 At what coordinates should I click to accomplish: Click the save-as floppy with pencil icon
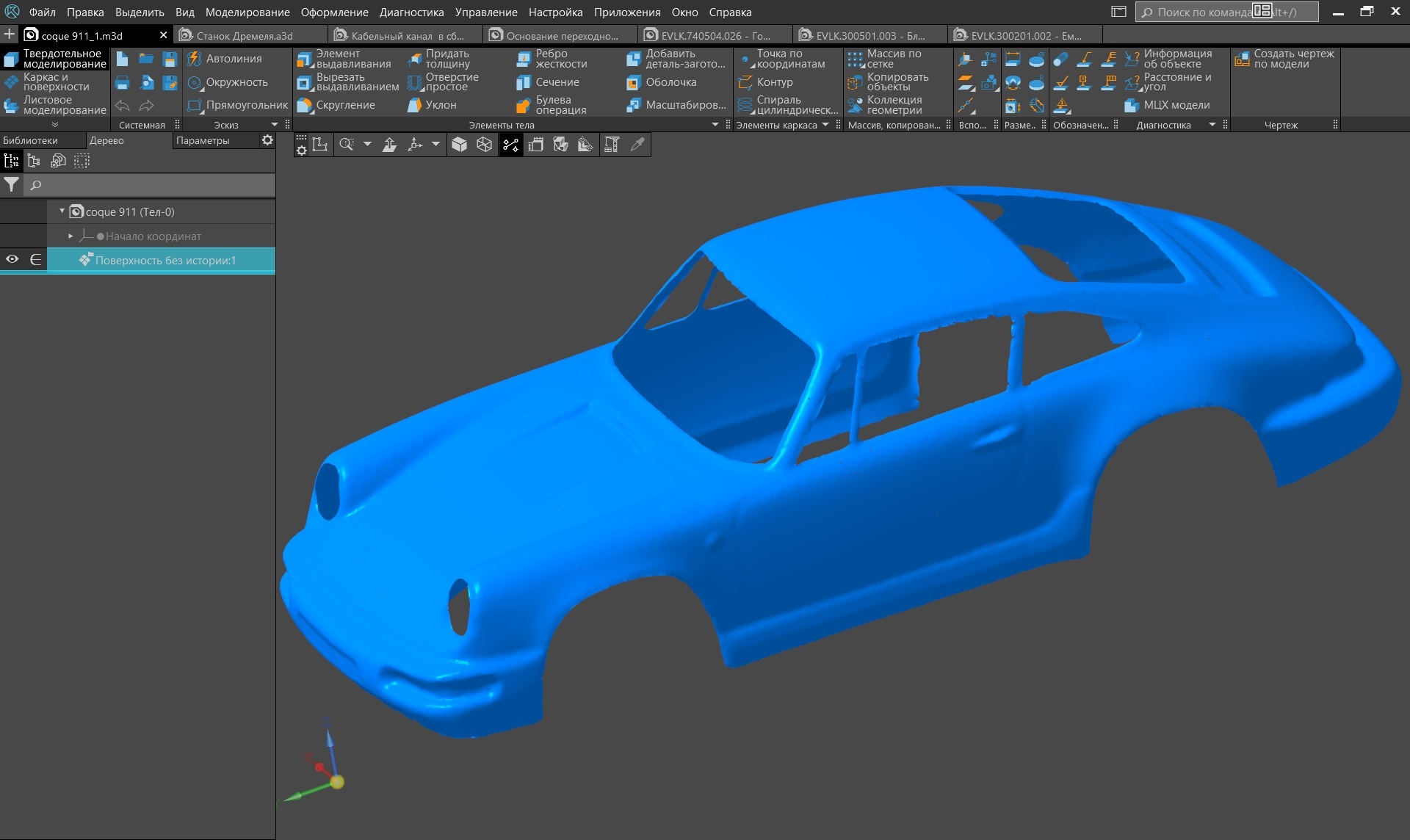(x=170, y=82)
